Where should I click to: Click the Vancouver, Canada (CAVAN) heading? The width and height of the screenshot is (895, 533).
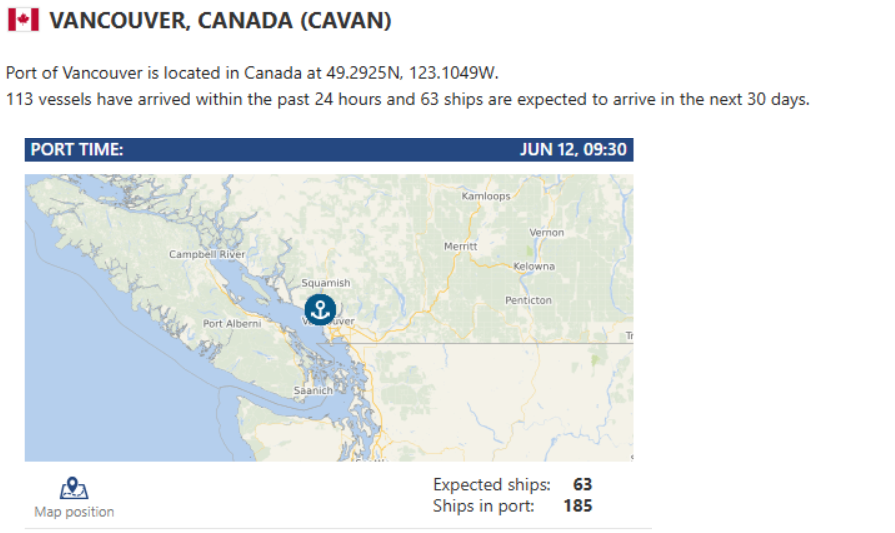[220, 21]
